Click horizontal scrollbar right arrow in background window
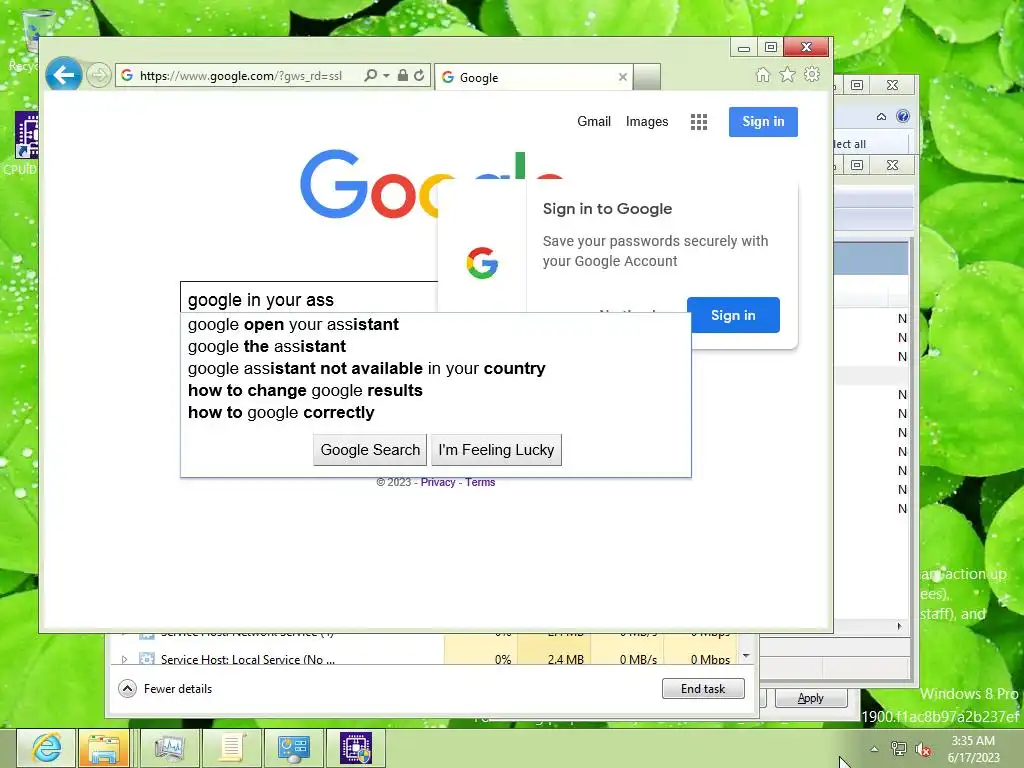The height and width of the screenshot is (768, 1024). [x=899, y=626]
